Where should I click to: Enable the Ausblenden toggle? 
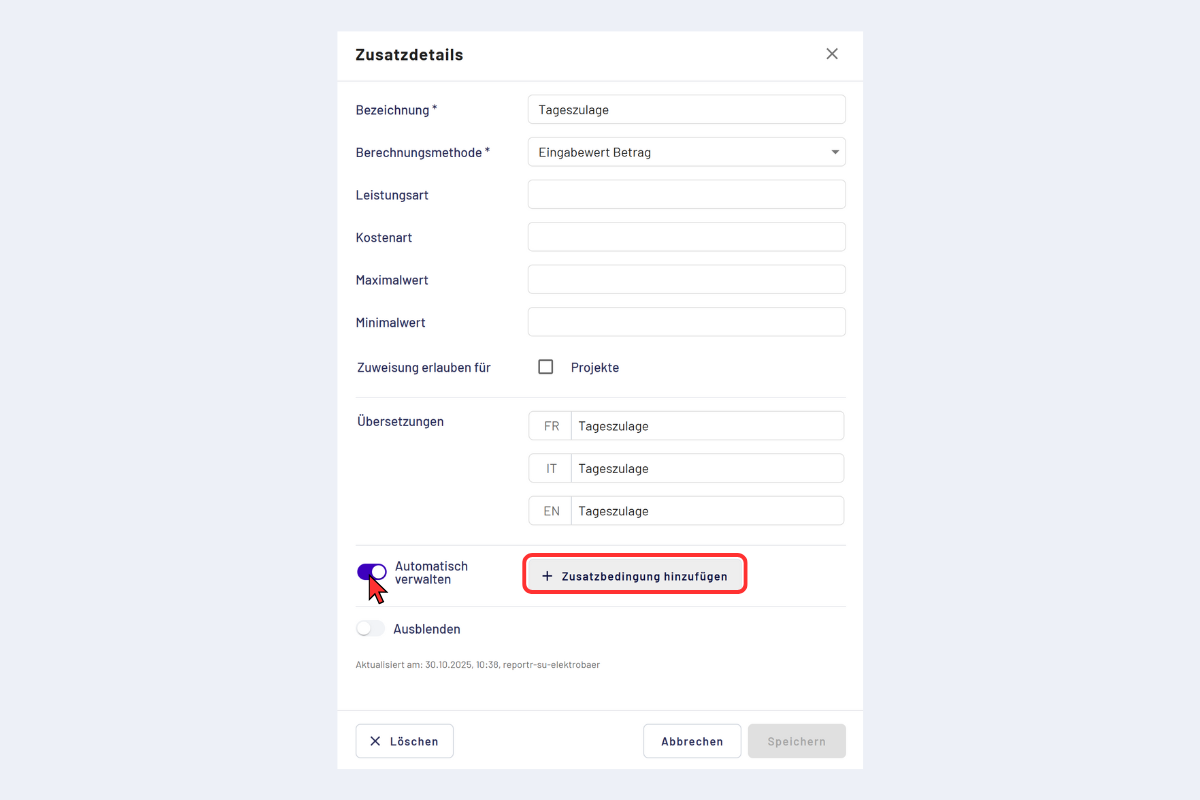pos(371,629)
